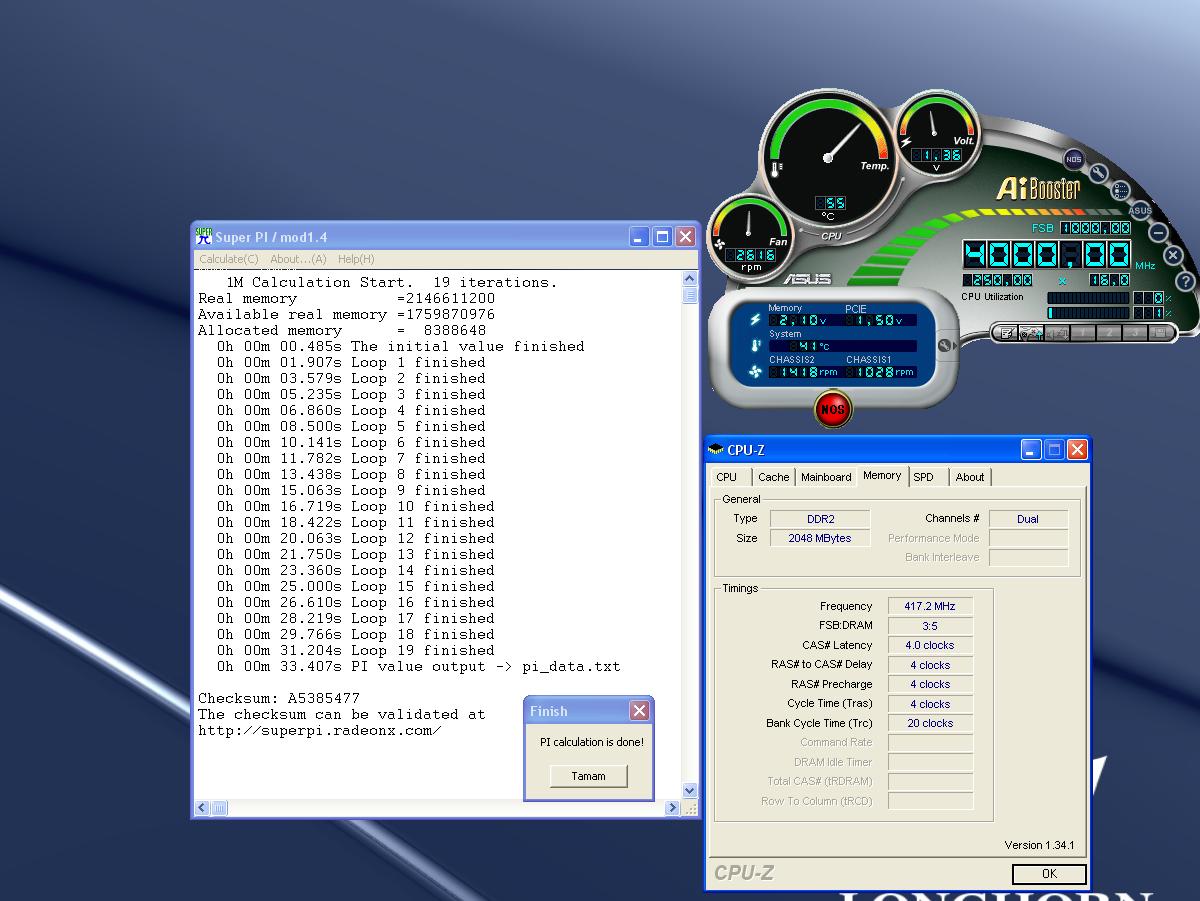Click the DDR2 Type field in CPU-Z
Viewport: 1200px width, 901px height.
820,519
